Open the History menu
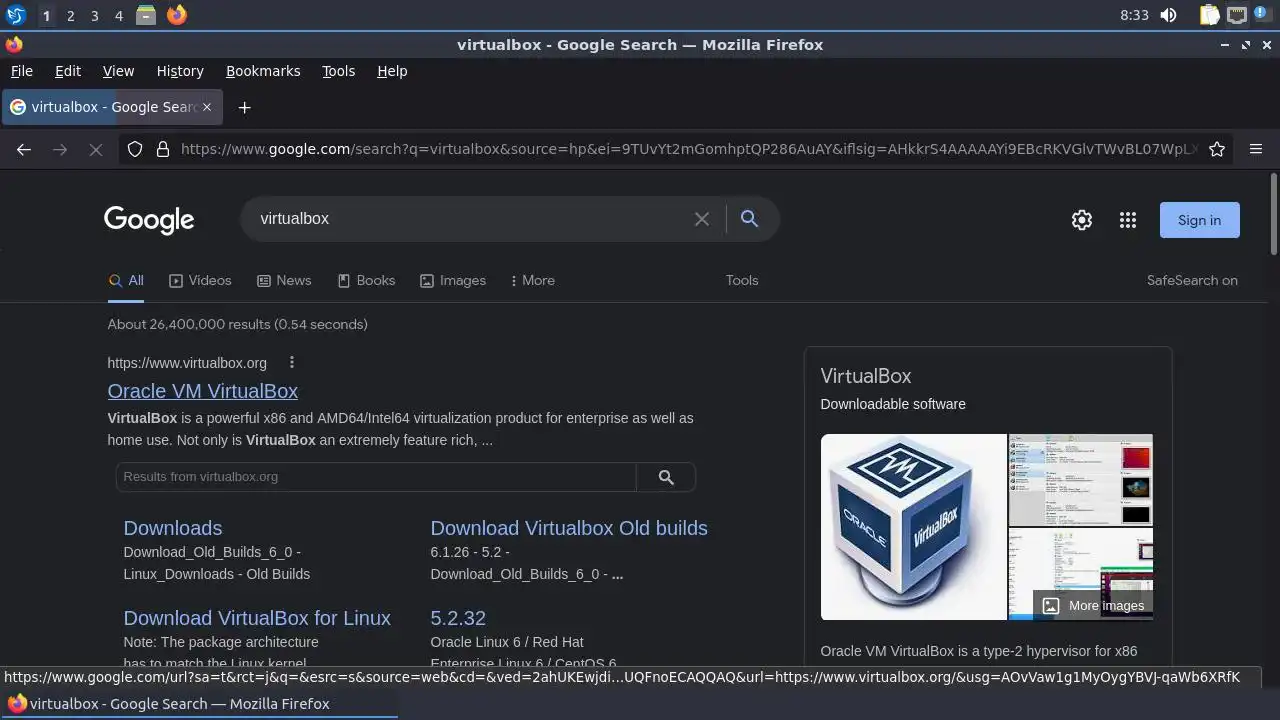Screen dimensions: 1280x720 pos(180,71)
